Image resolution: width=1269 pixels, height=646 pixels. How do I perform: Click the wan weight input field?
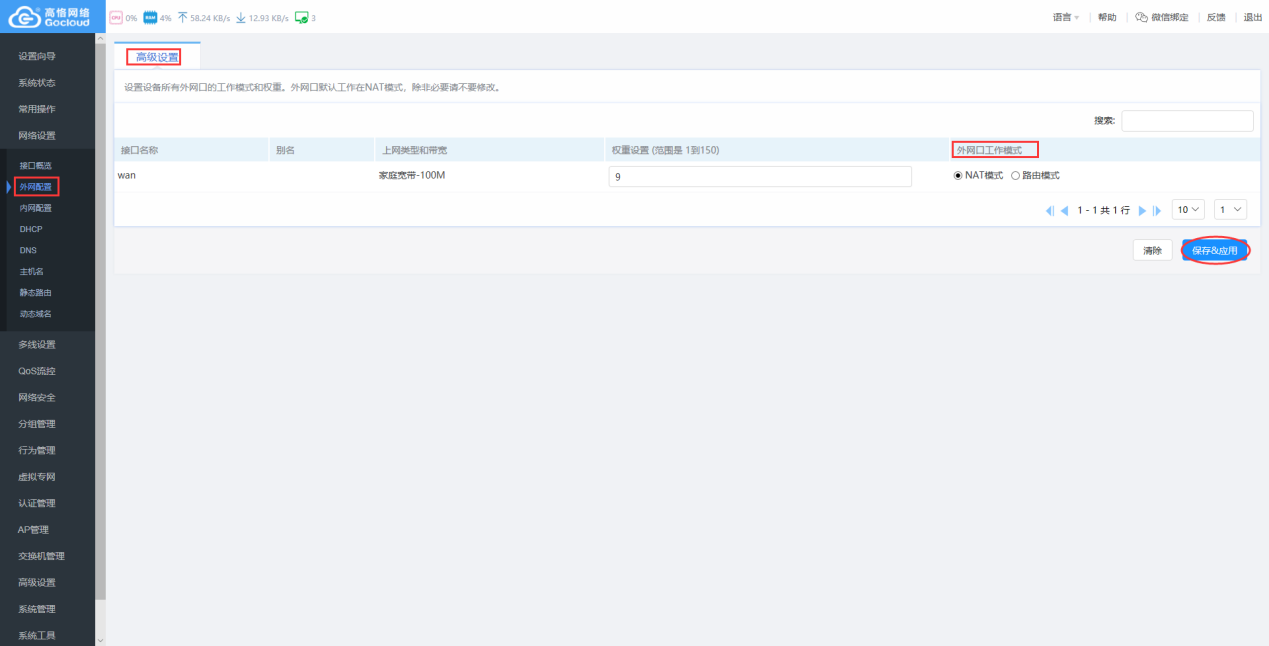click(759, 177)
